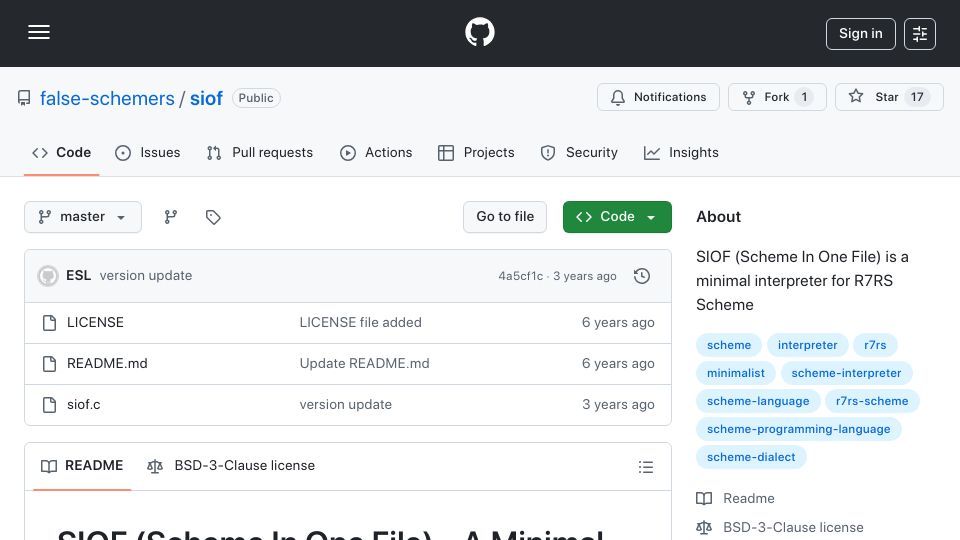The width and height of the screenshot is (960, 540).
Task: Open the ESL author link
Action: pos(78,276)
